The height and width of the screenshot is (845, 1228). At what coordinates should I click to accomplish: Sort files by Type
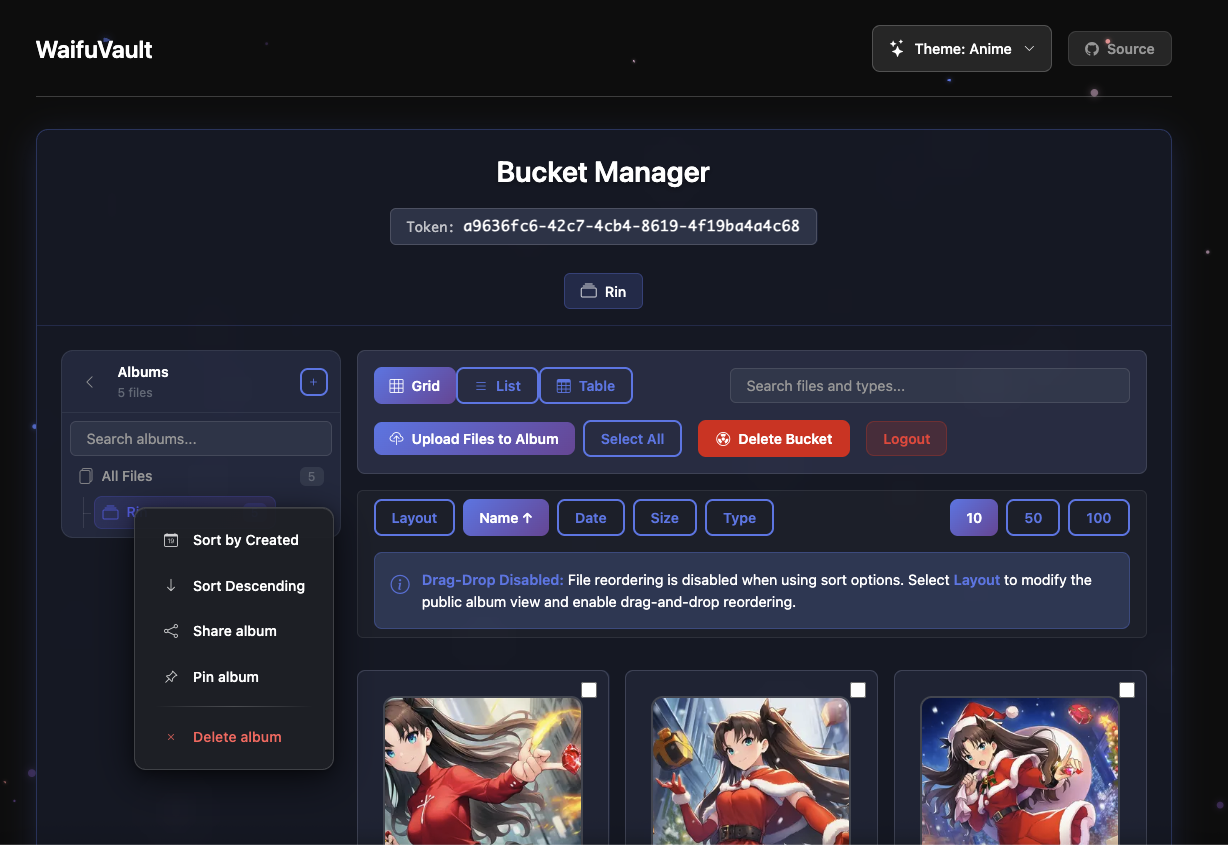tap(740, 518)
